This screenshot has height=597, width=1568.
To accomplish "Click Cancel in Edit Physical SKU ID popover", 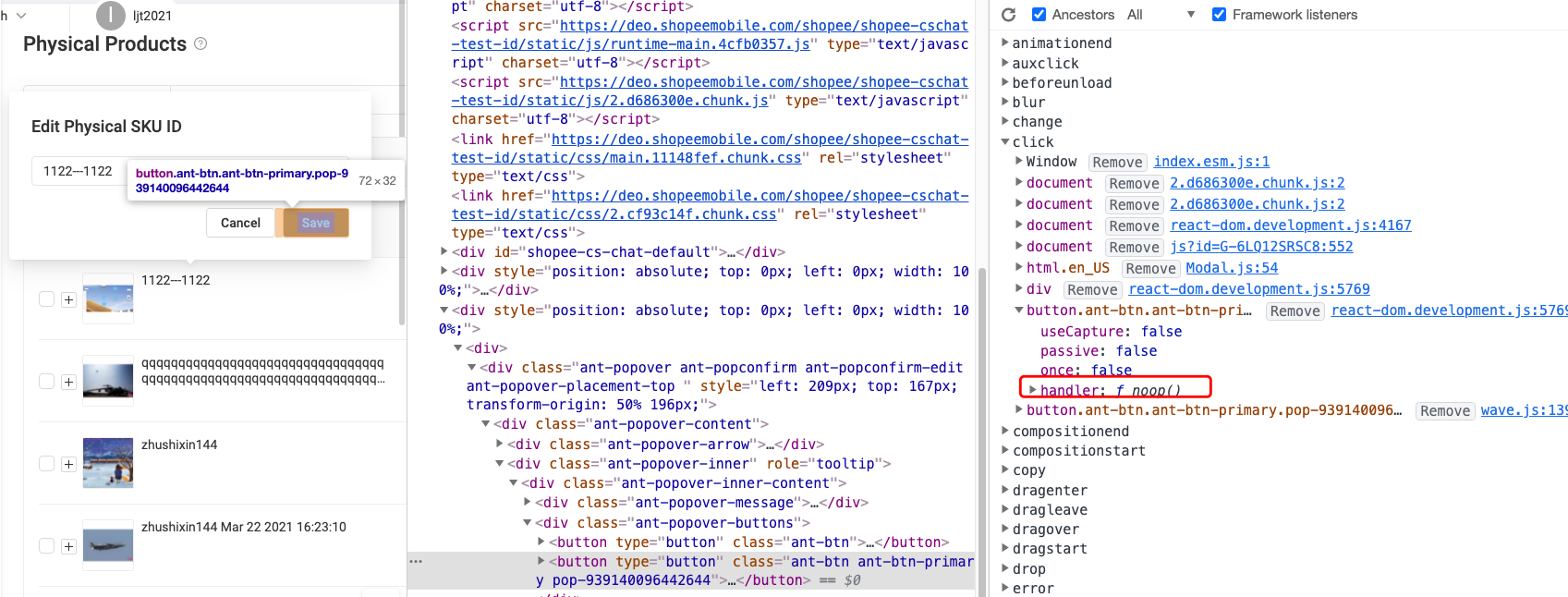I will click(x=240, y=223).
